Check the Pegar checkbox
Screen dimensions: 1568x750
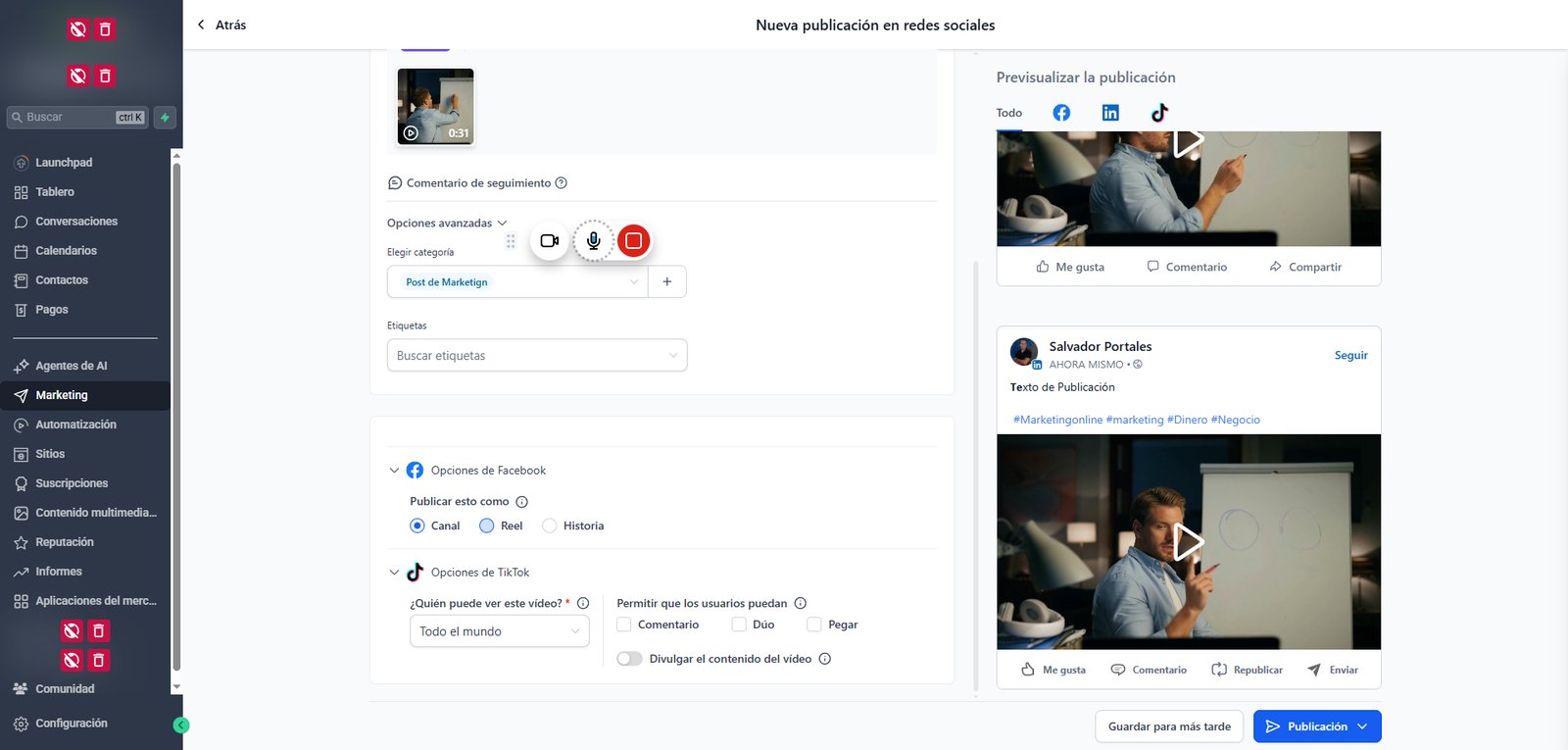(814, 625)
